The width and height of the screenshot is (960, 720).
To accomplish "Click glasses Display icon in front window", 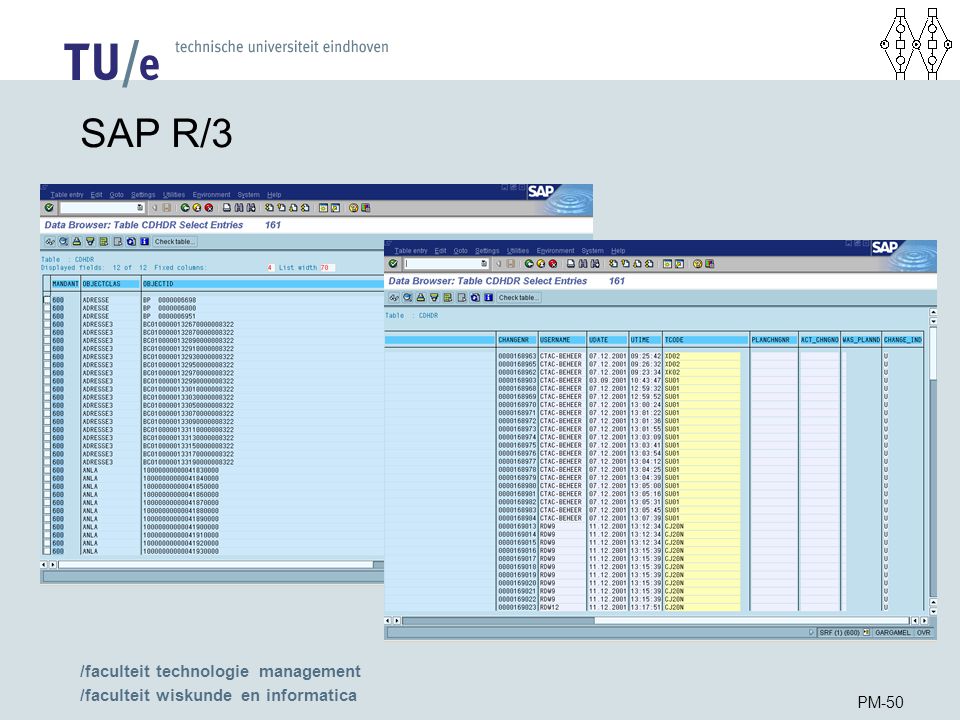I will point(394,298).
